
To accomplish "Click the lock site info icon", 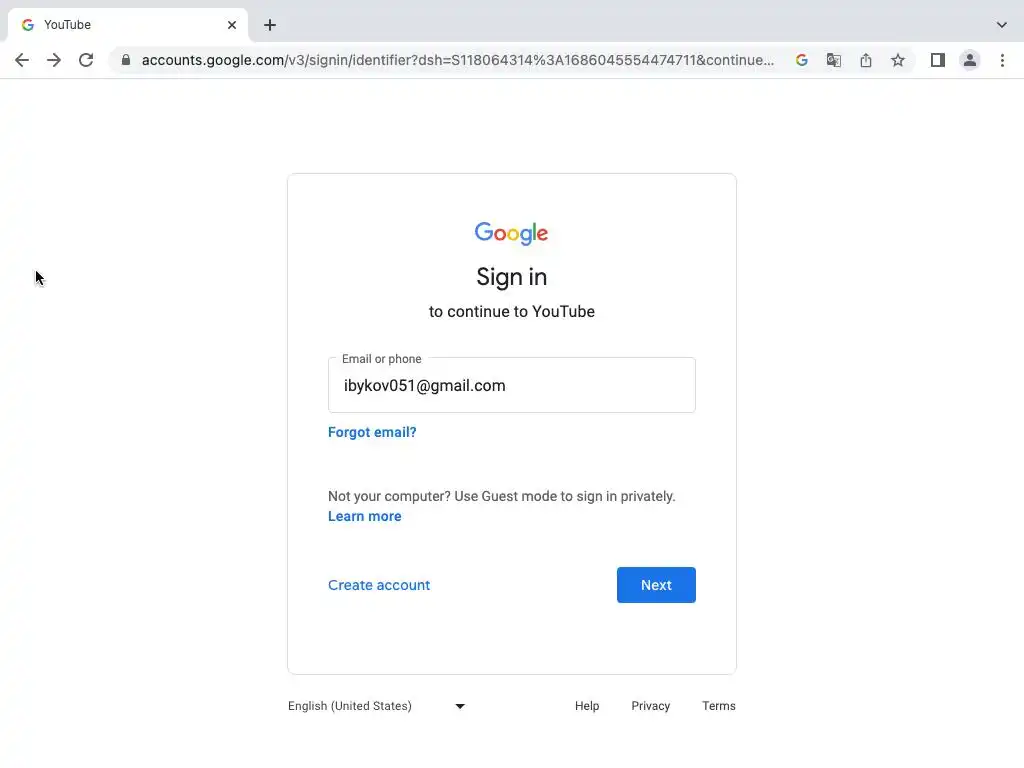I will [x=125, y=60].
